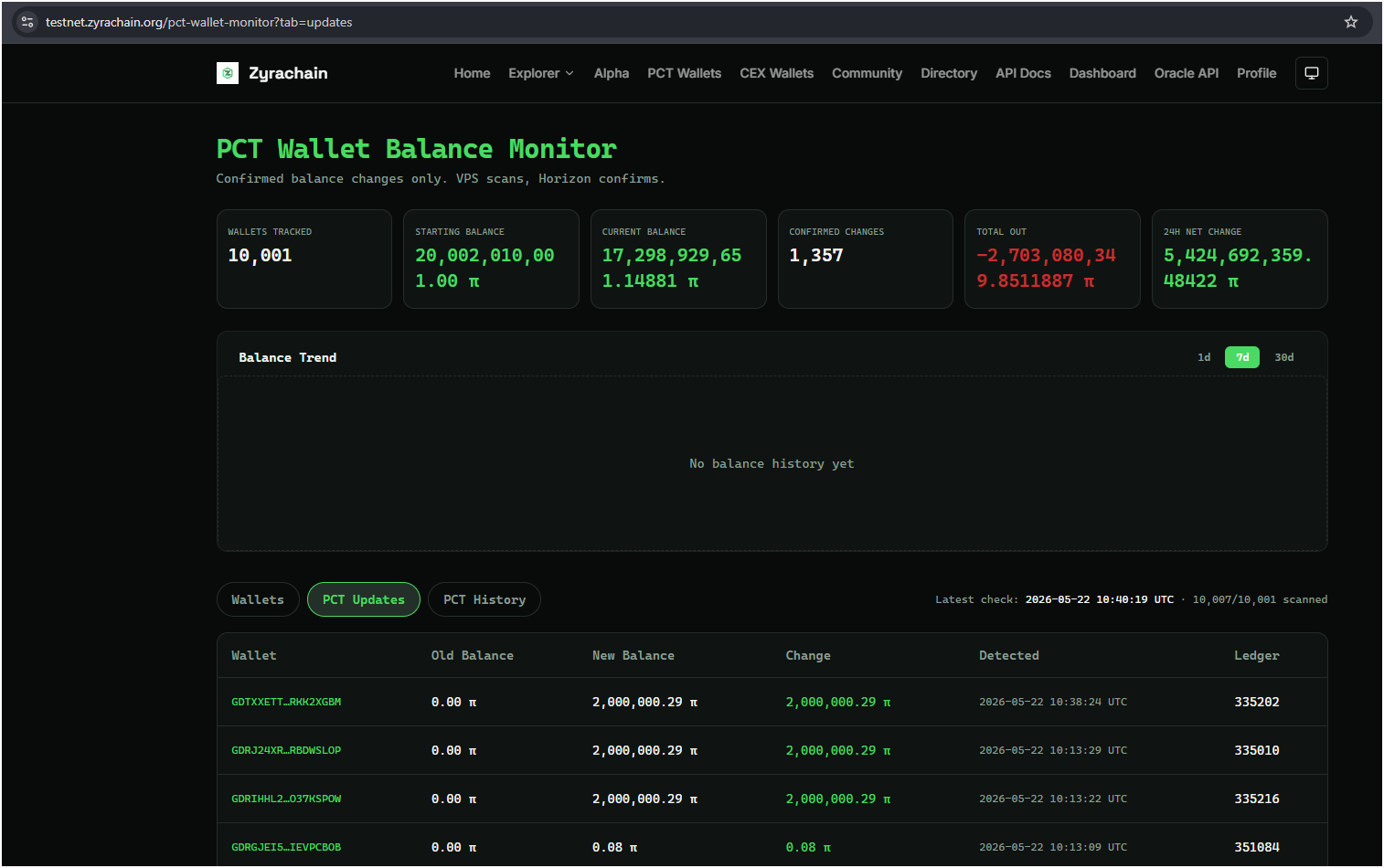The height and width of the screenshot is (868, 1384).
Task: Click the Zyrachain logo icon
Action: 228,73
